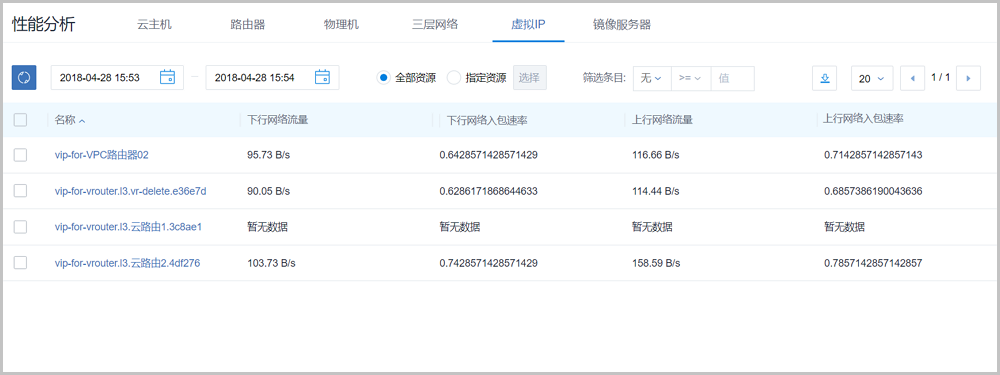Image resolution: width=1000 pixels, height=375 pixels.
Task: Open calendar icon for start time 15:53
Action: [167, 77]
